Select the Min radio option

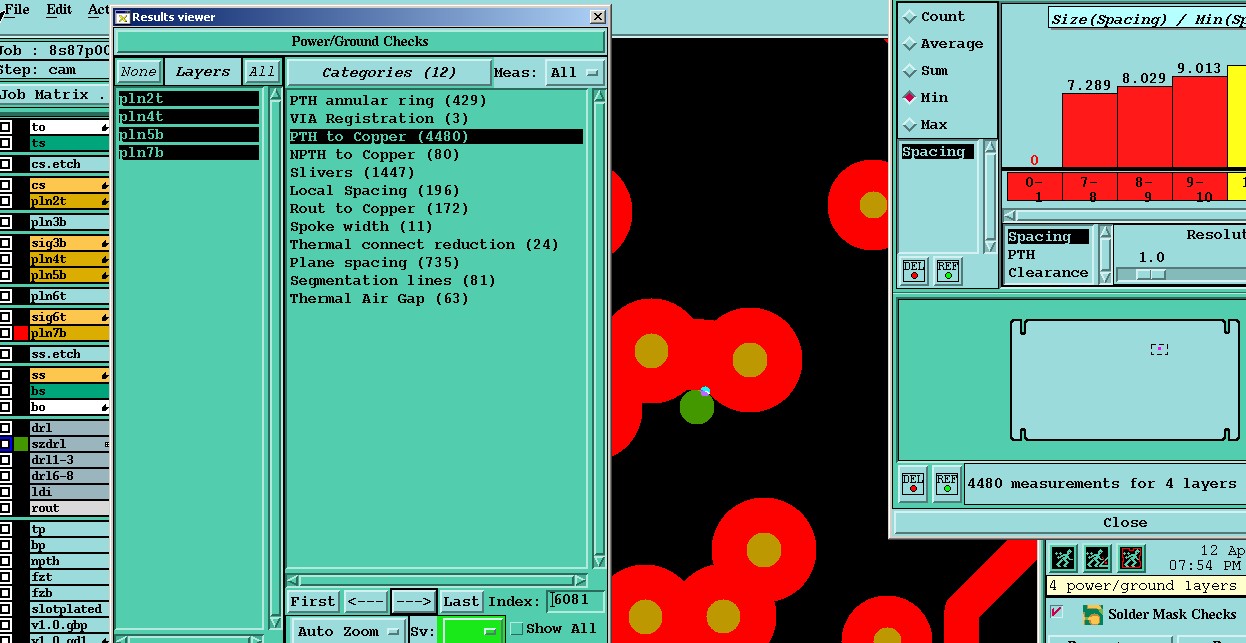click(910, 98)
